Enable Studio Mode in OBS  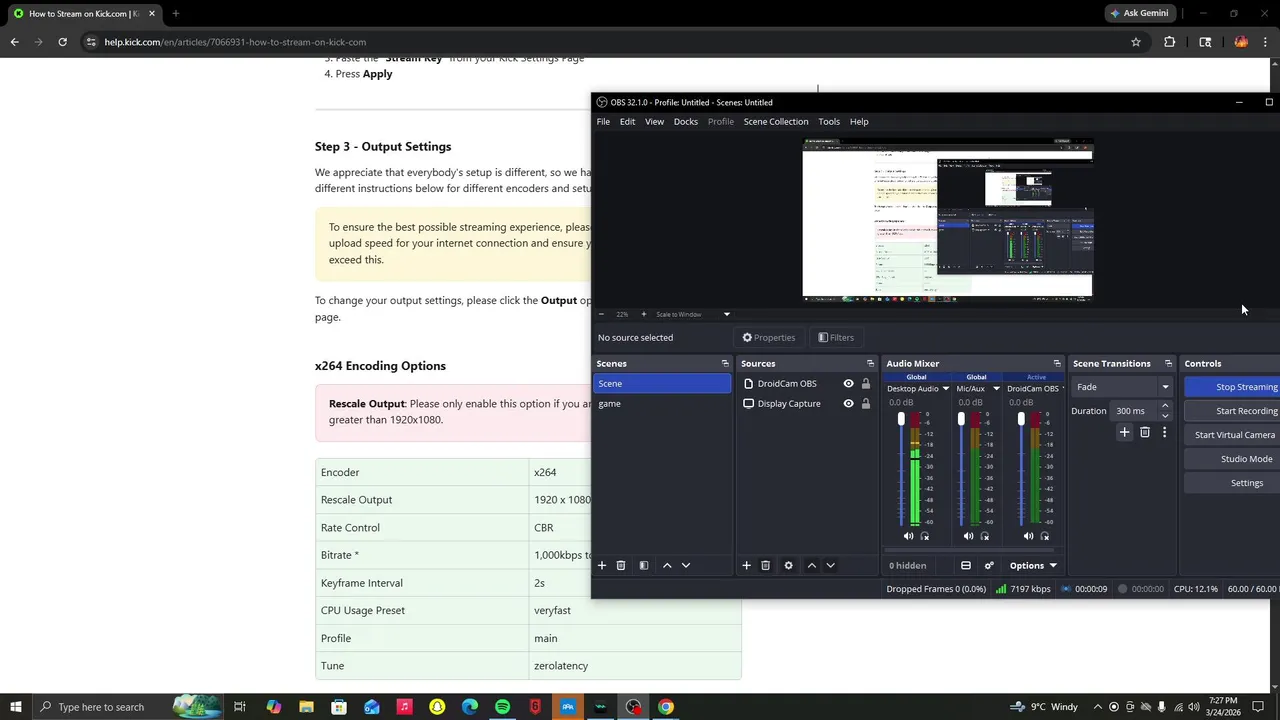(x=1232, y=459)
